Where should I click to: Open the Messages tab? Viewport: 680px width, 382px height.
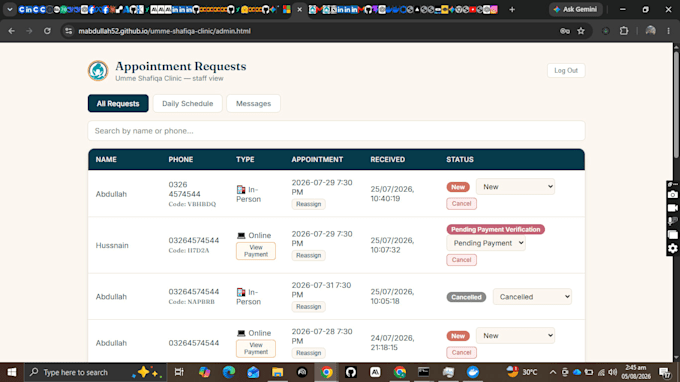tap(253, 104)
